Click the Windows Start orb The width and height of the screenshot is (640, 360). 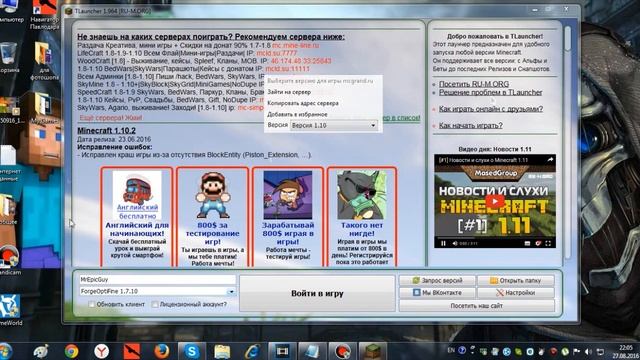(6, 351)
